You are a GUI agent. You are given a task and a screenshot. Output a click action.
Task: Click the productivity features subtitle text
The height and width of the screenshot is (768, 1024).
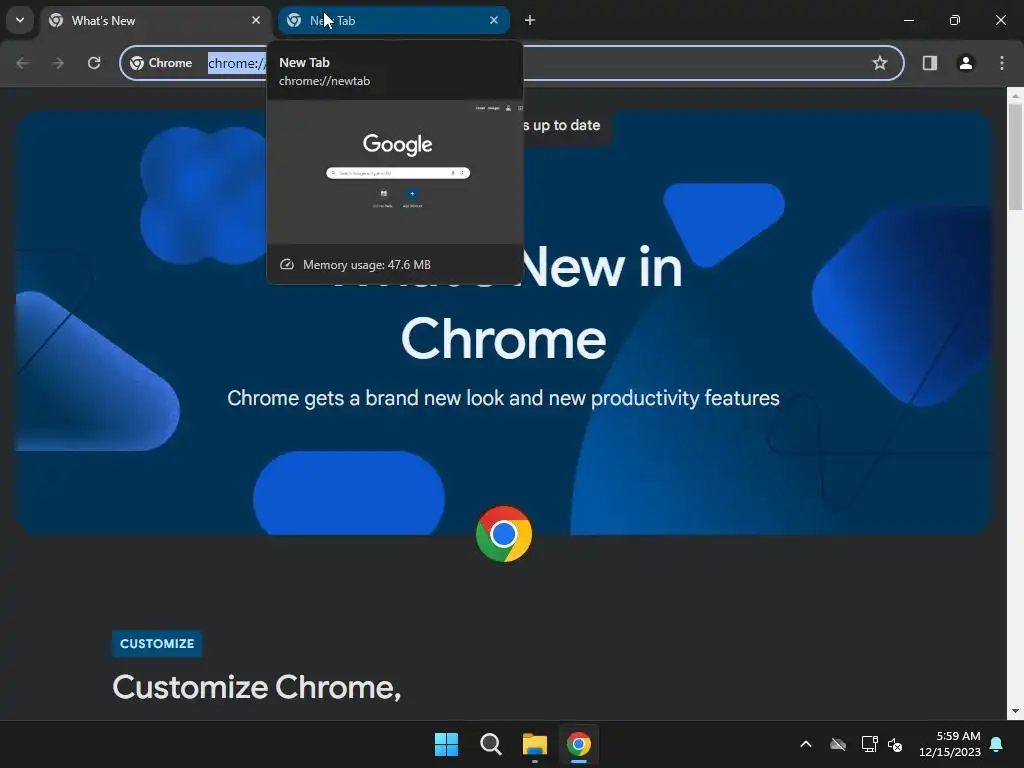pos(504,398)
